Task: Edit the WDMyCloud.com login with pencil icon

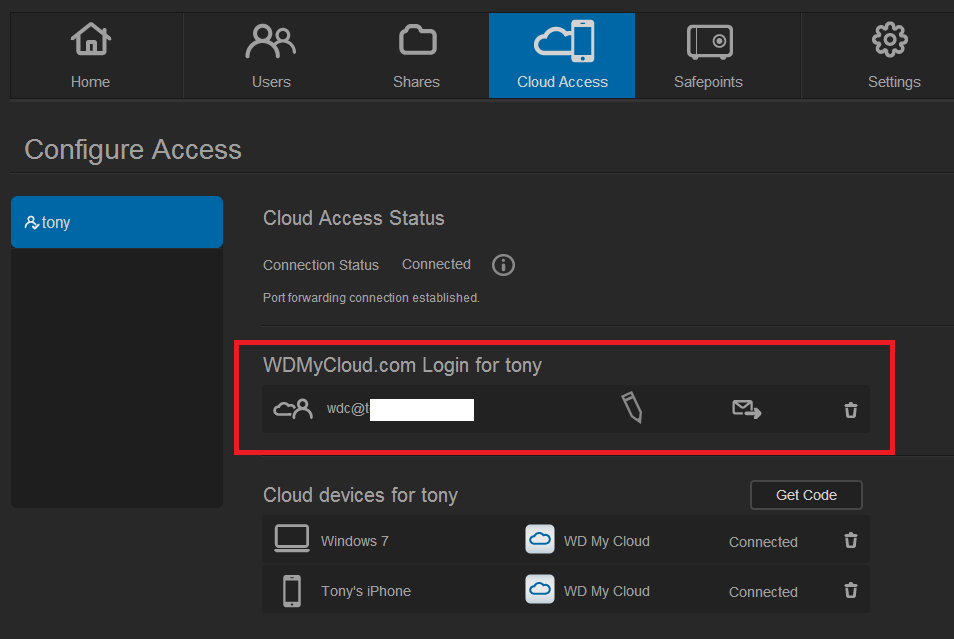Action: pos(632,407)
